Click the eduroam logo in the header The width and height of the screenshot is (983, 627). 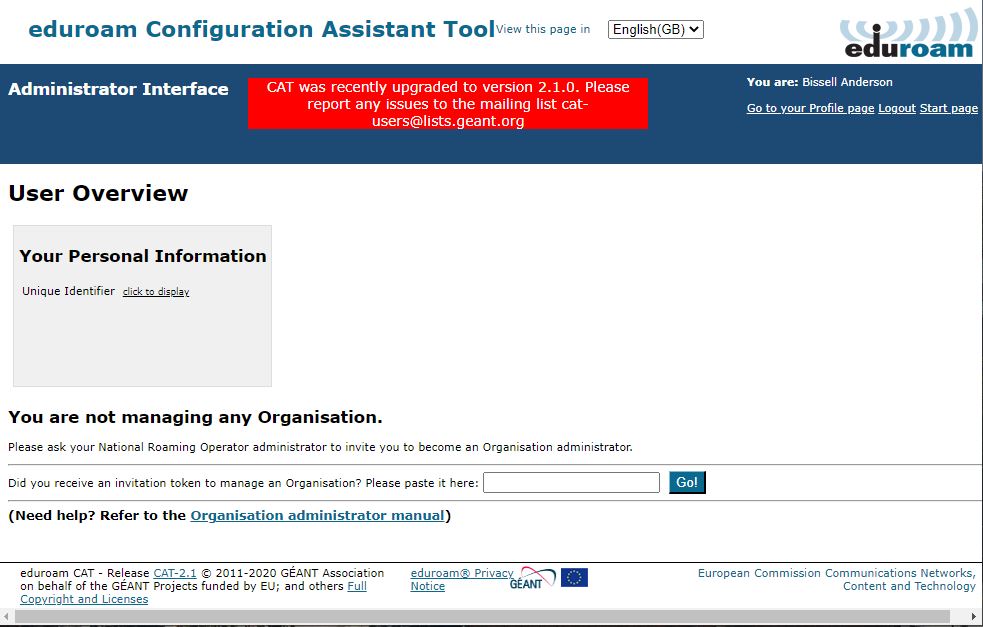point(908,34)
